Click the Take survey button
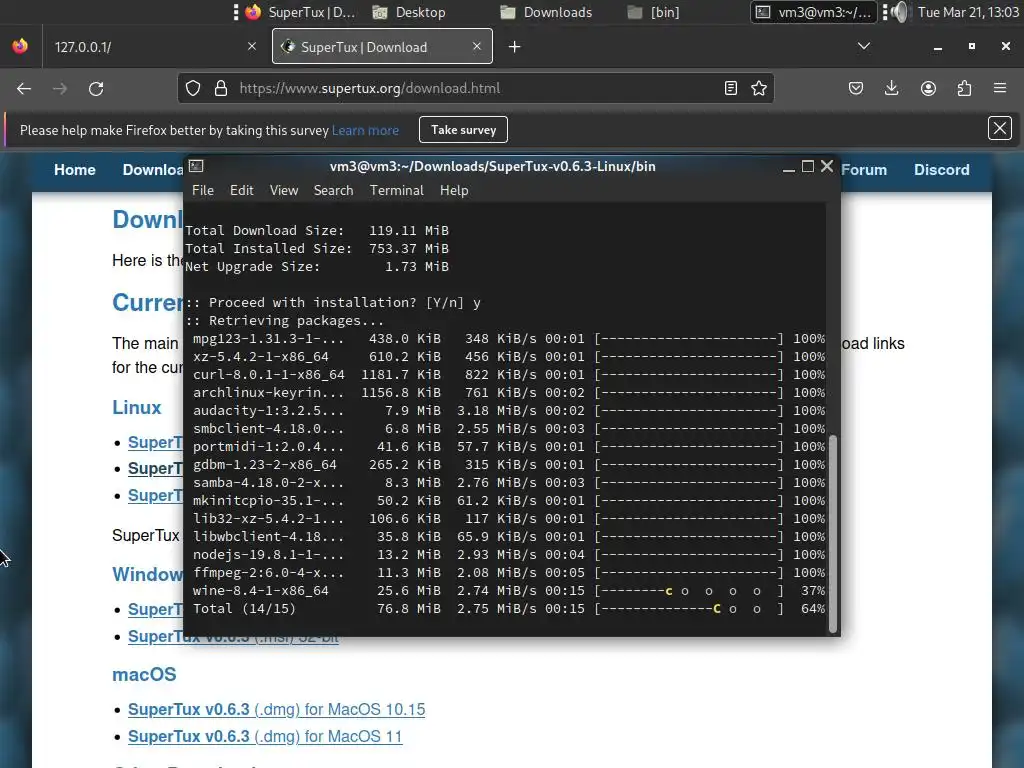This screenshot has width=1024, height=768. click(x=464, y=130)
